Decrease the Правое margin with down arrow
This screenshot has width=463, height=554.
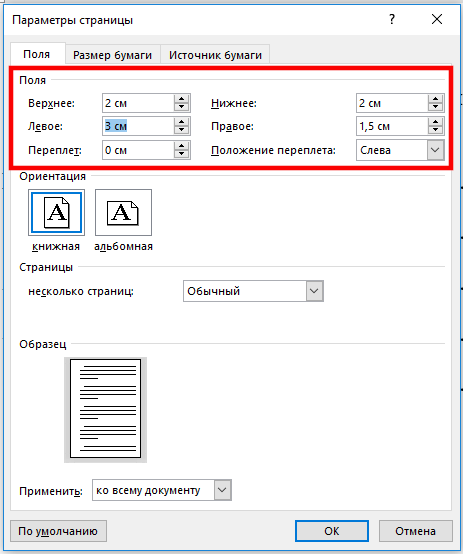click(x=435, y=130)
